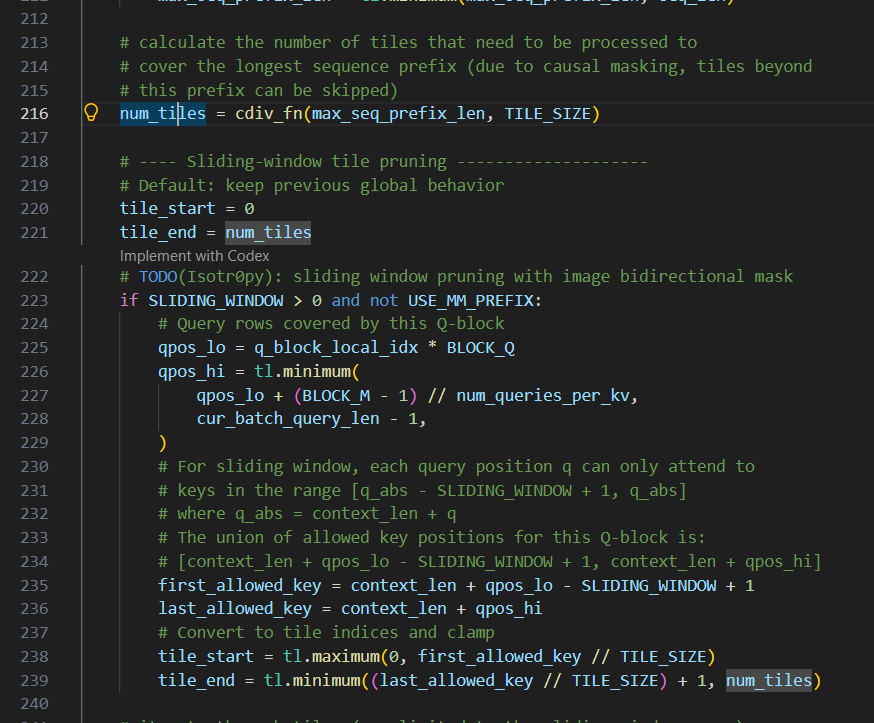The height and width of the screenshot is (723, 874).
Task: Click BLOCK_Q on line 225
Action: (x=480, y=348)
